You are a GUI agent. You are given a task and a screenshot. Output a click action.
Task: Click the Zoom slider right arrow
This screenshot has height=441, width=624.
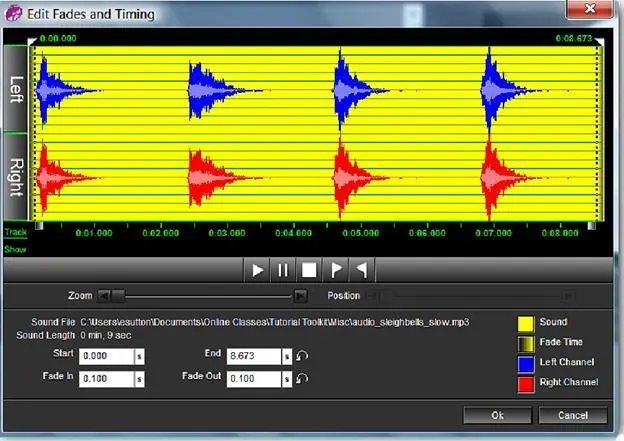click(300, 296)
